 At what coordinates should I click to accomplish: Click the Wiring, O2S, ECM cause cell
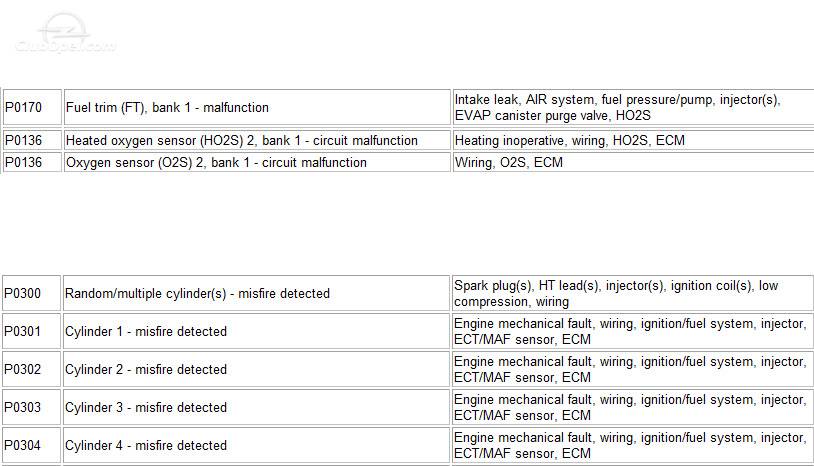click(x=633, y=162)
